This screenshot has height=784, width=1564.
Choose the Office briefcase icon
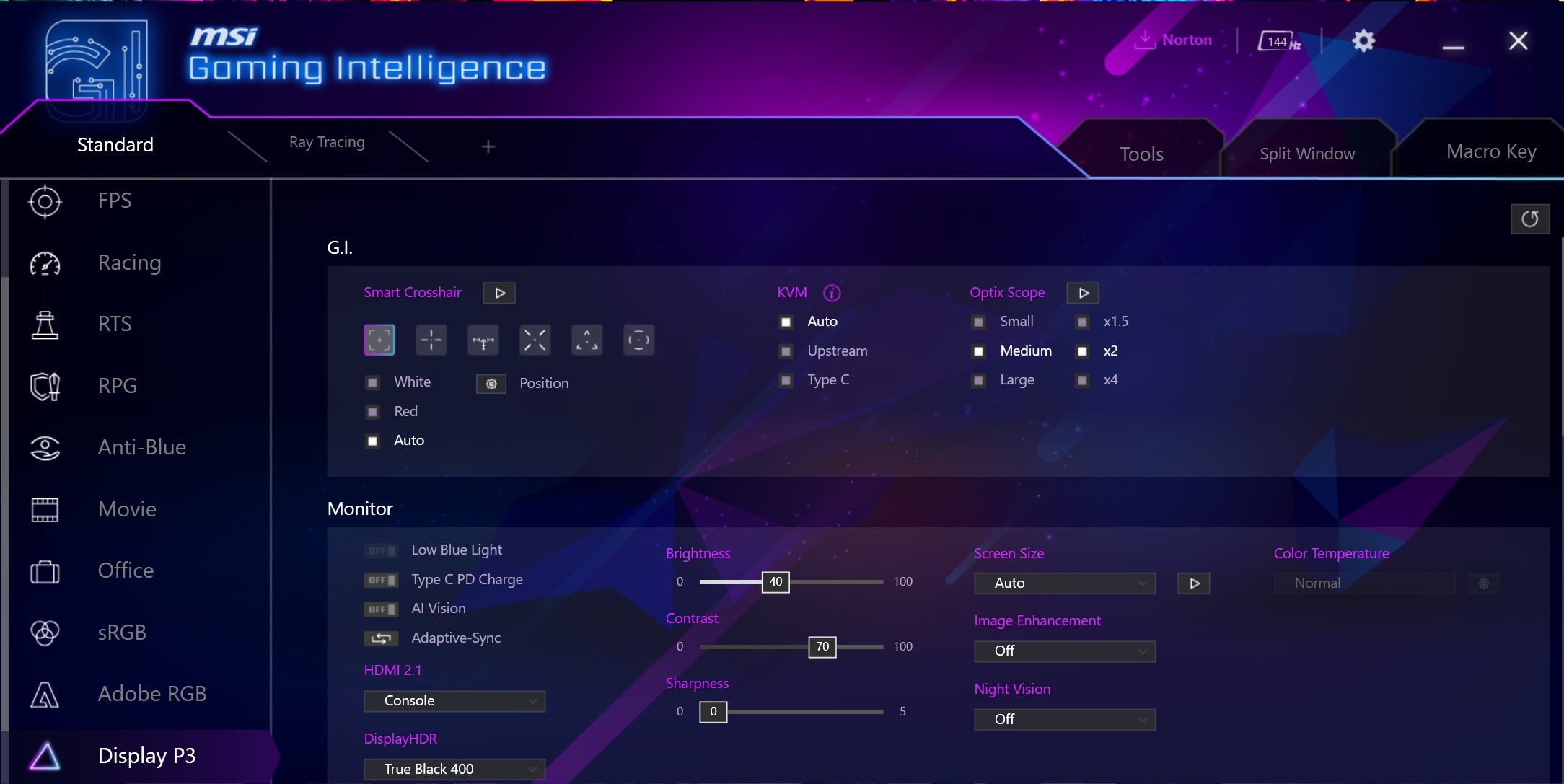click(45, 571)
